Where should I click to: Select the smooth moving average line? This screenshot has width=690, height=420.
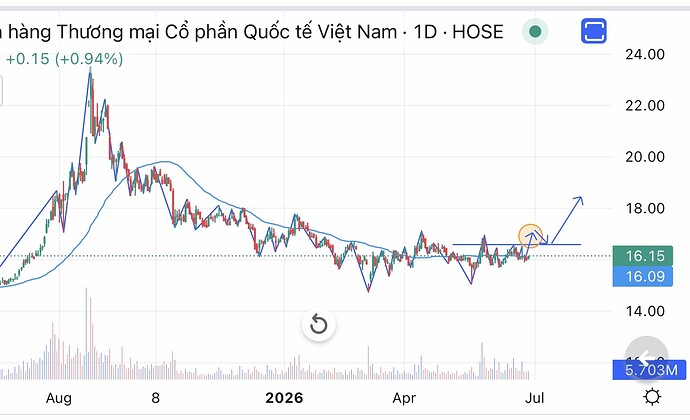(165, 162)
